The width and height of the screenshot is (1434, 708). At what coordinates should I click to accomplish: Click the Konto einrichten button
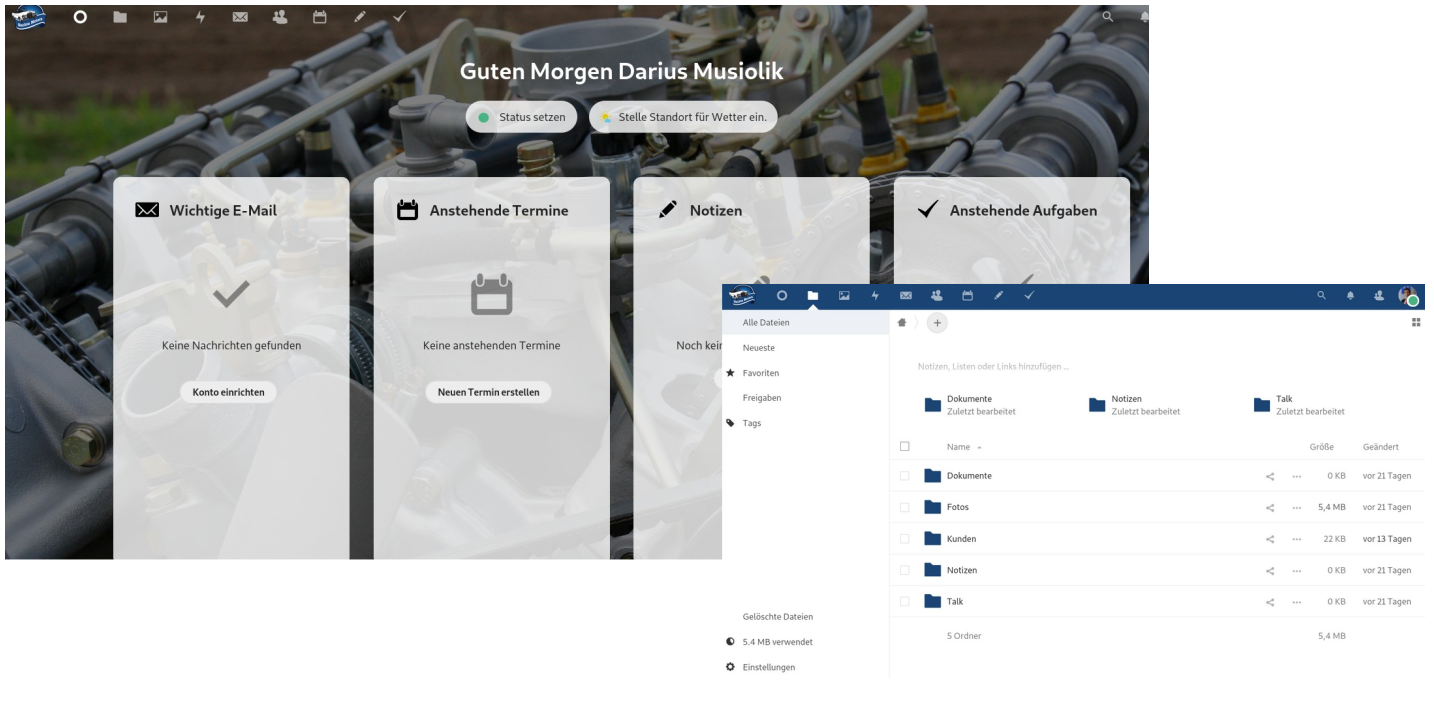click(x=228, y=392)
